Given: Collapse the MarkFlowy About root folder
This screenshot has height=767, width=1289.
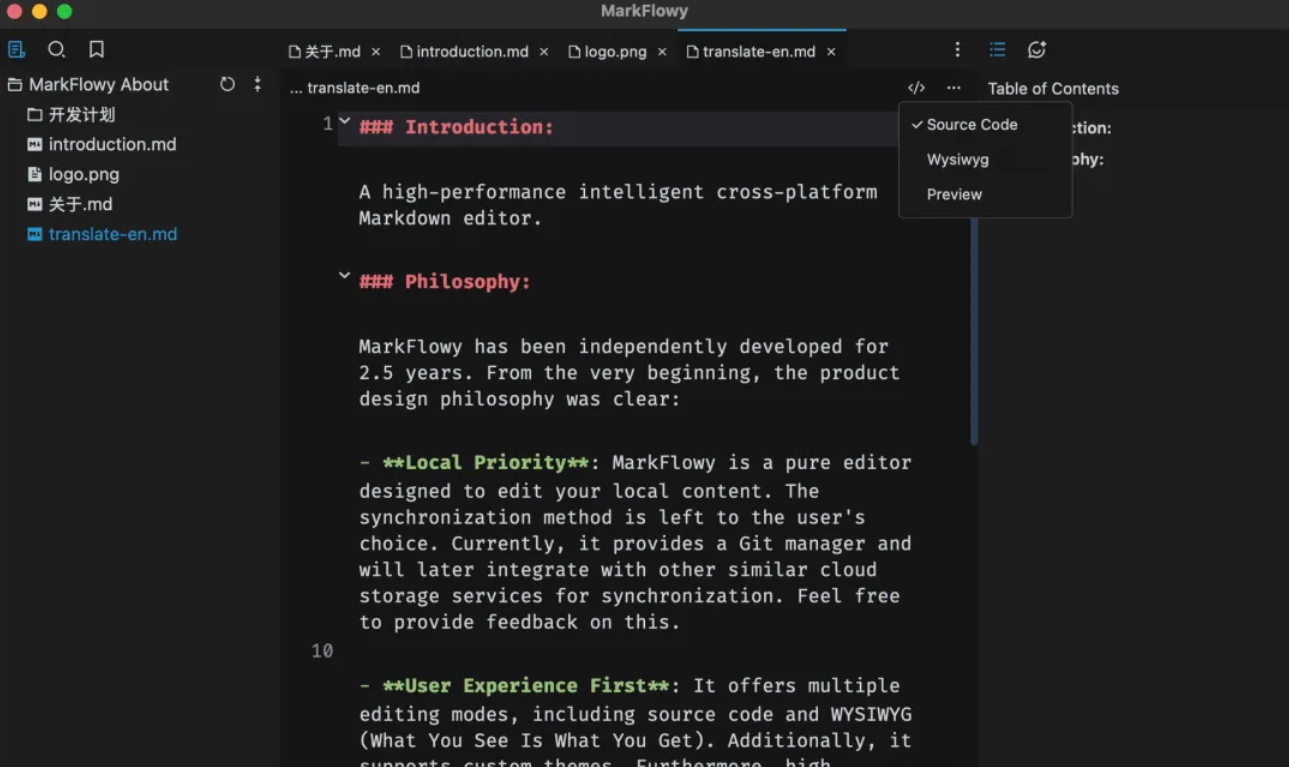Looking at the screenshot, I should [99, 85].
